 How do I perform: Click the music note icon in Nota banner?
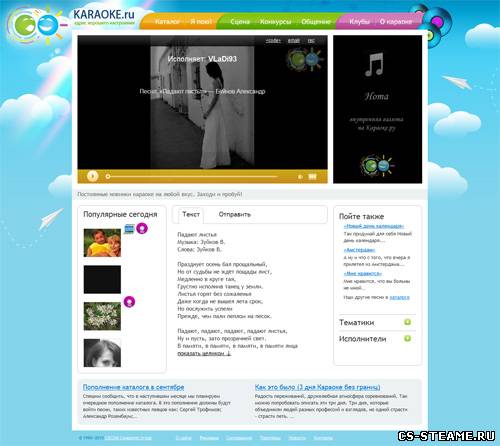point(374,64)
